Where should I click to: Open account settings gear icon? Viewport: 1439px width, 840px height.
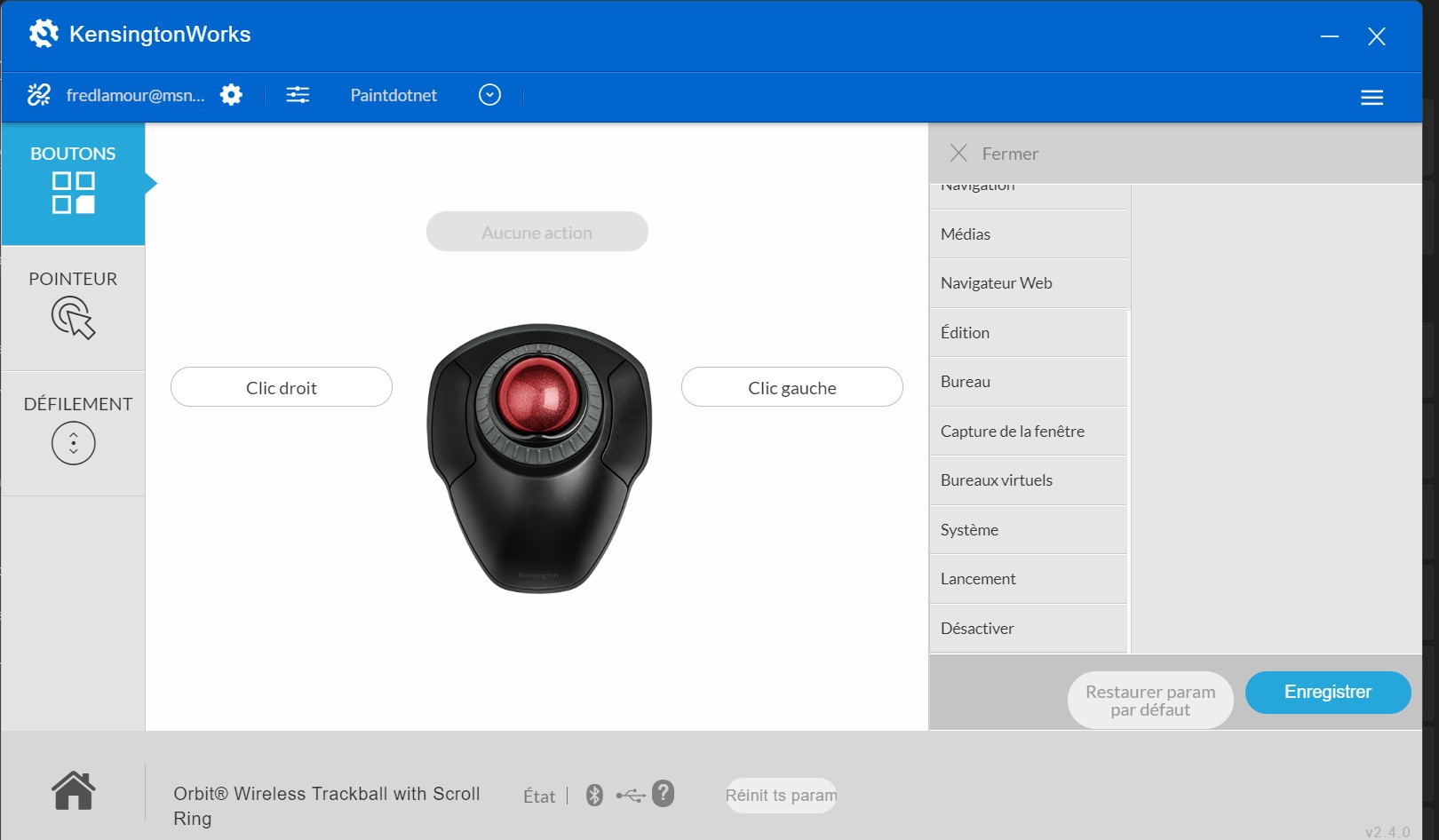[231, 95]
